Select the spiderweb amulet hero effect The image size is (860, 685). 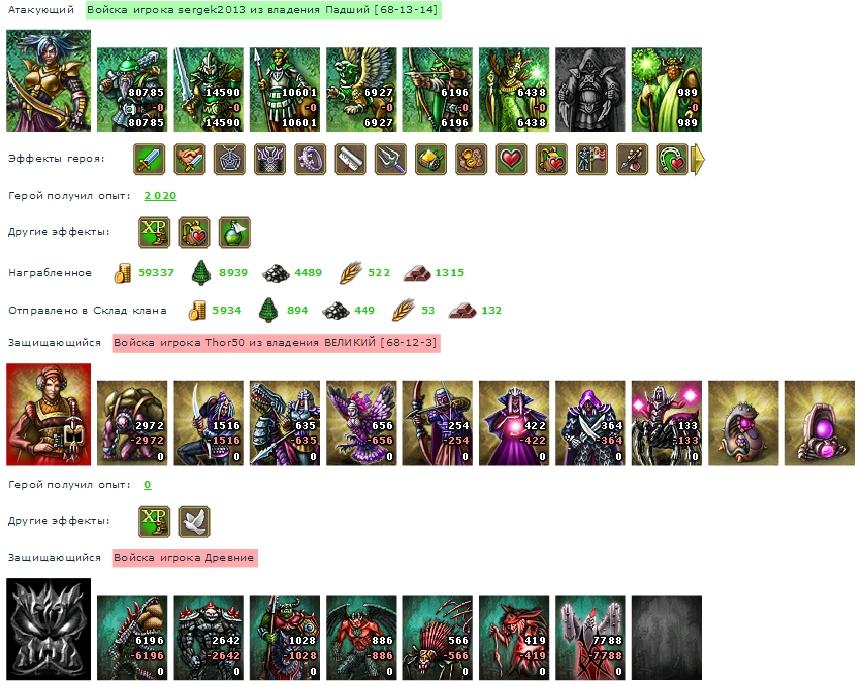pyautogui.click(x=230, y=159)
